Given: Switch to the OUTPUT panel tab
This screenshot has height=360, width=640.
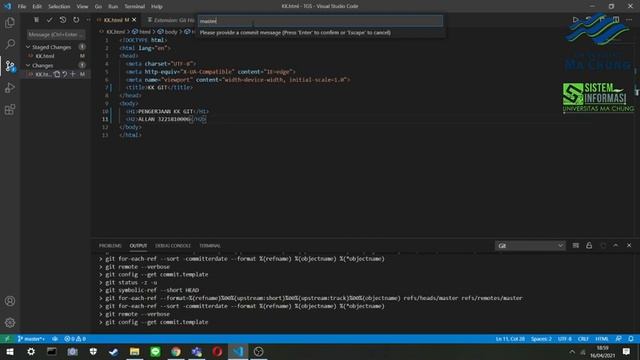Looking at the screenshot, I should pyautogui.click(x=138, y=246).
